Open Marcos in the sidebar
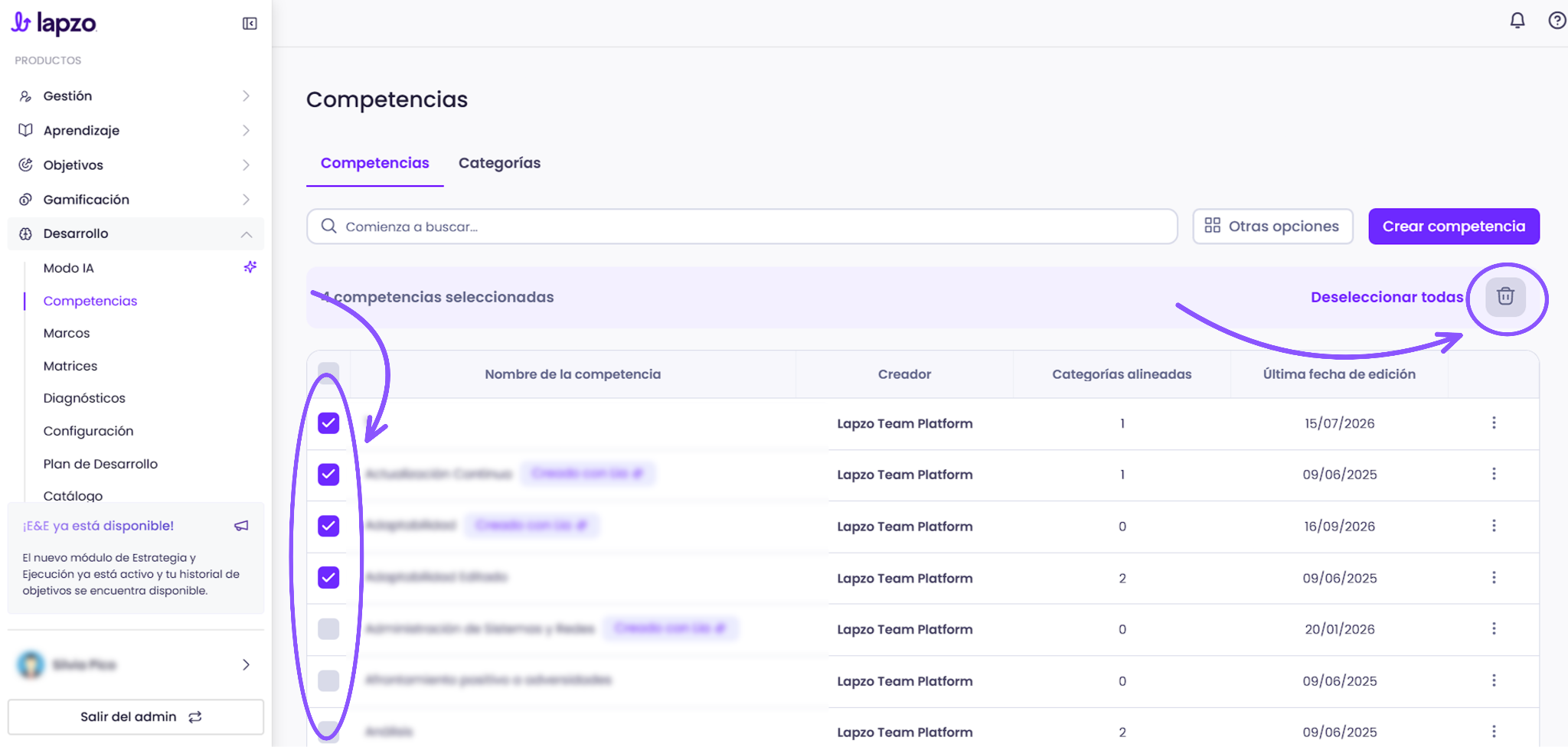 (x=67, y=333)
